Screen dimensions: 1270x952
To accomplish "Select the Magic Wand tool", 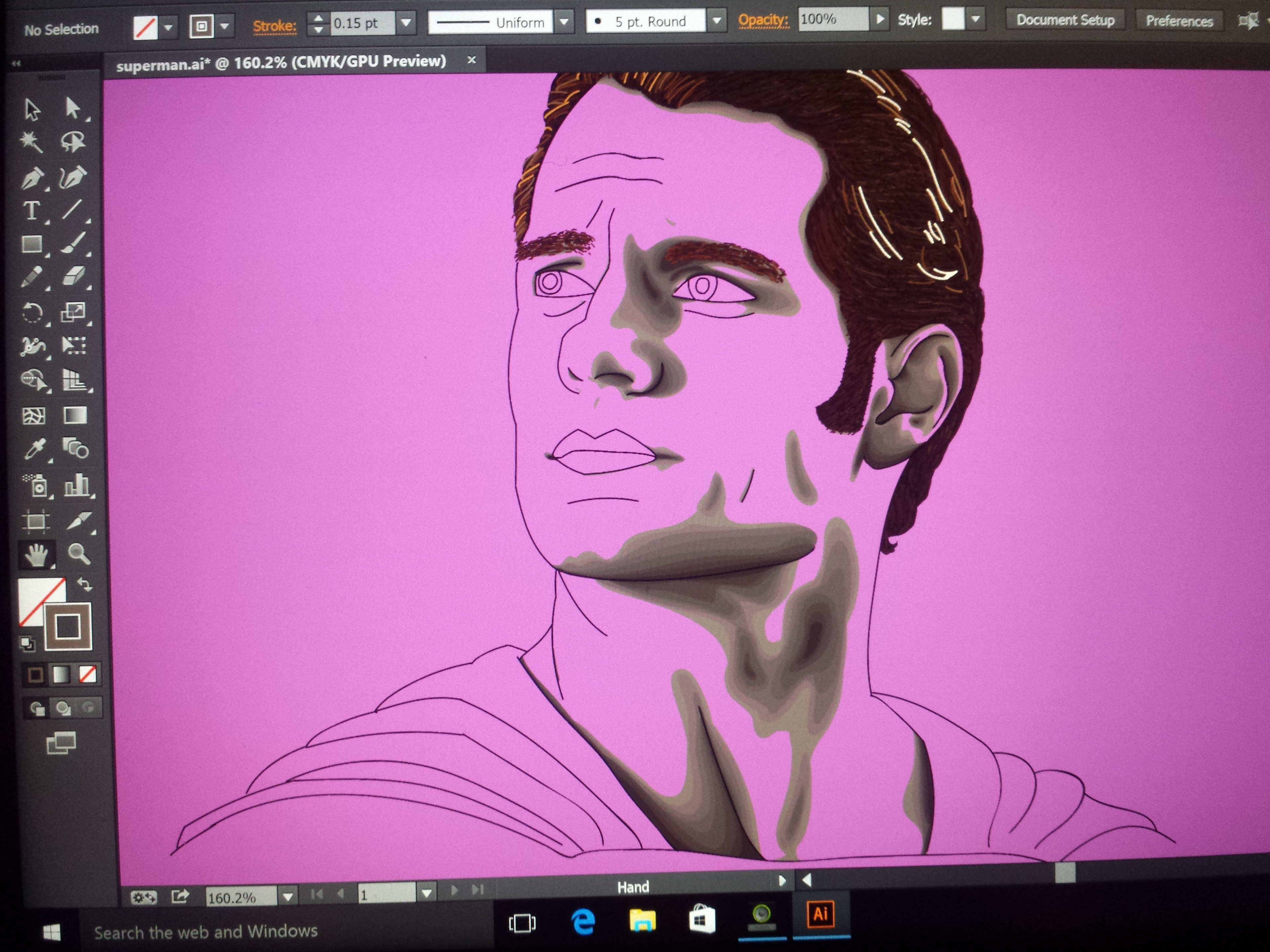I will [x=31, y=142].
